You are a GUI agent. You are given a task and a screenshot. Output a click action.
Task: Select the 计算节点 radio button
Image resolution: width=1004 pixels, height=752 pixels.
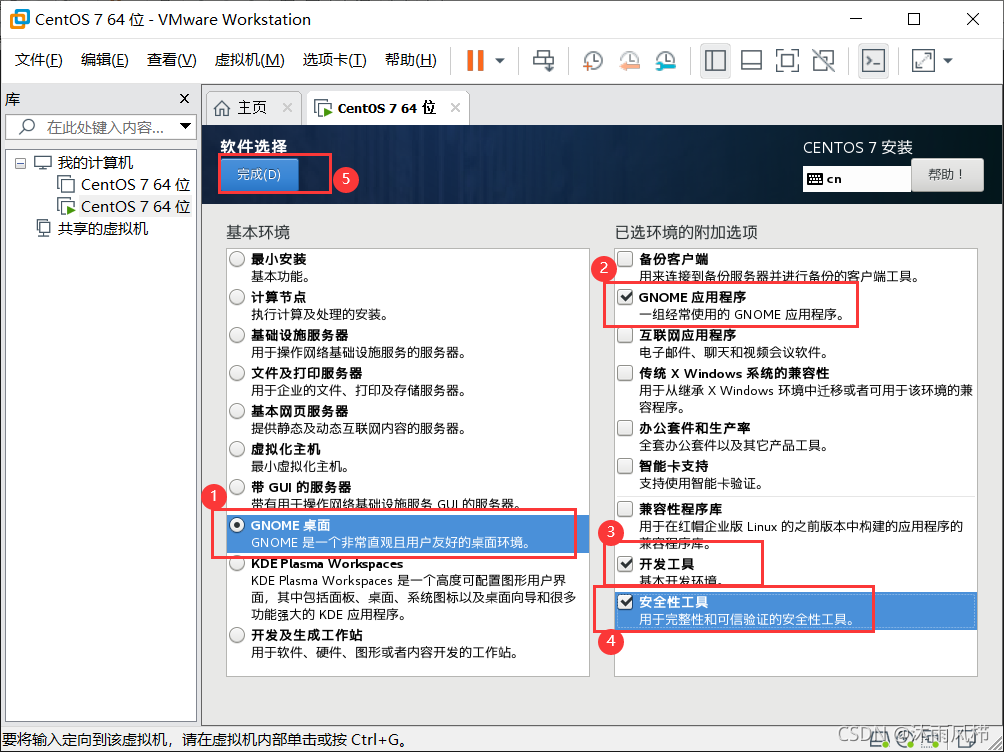click(x=237, y=297)
